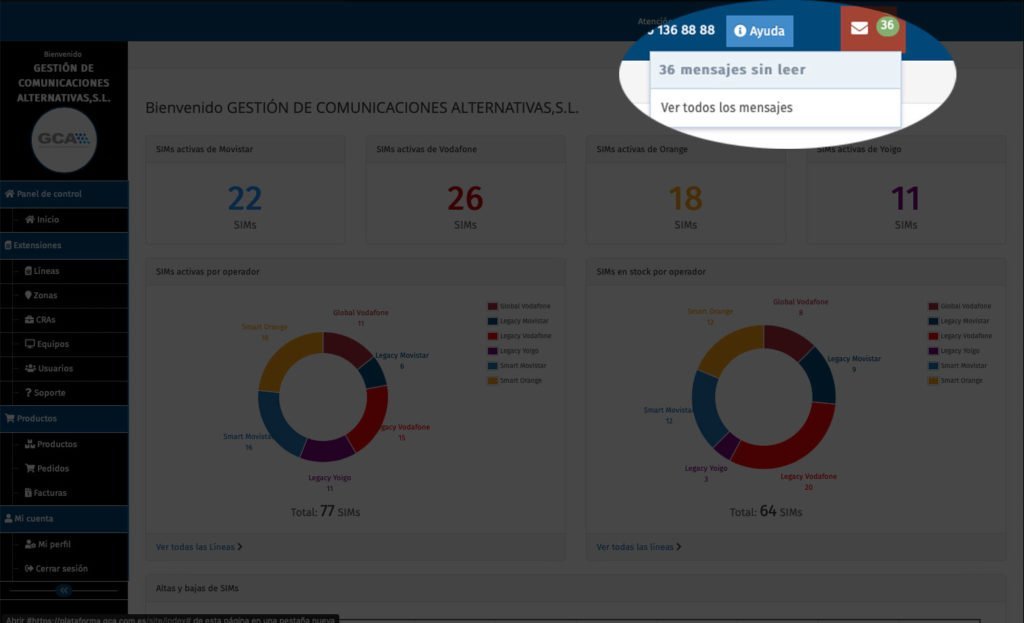
Task: Click the customer service phone number
Action: pyautogui.click(x=680, y=30)
